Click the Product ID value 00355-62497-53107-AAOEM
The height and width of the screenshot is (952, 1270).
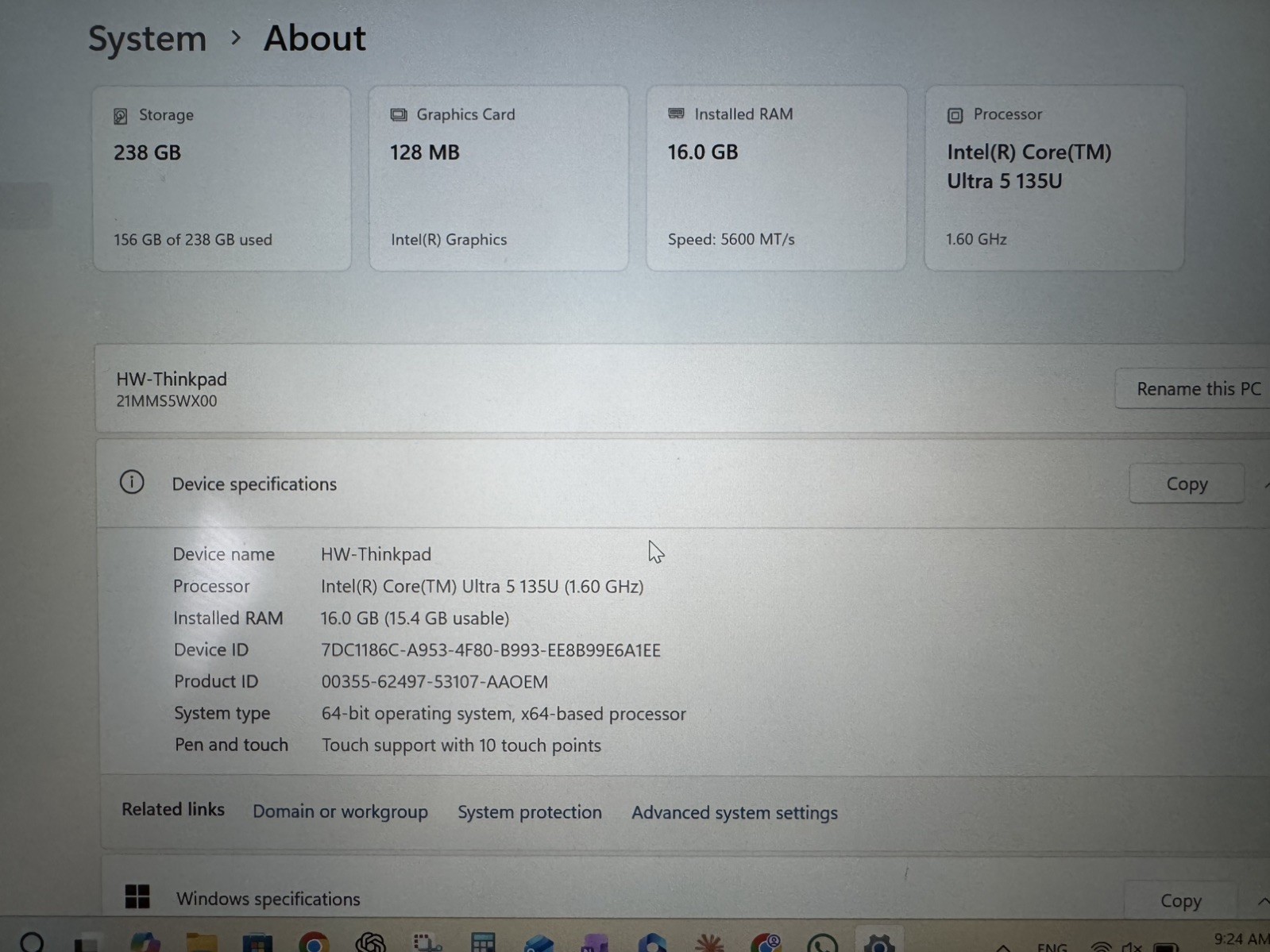pos(434,681)
